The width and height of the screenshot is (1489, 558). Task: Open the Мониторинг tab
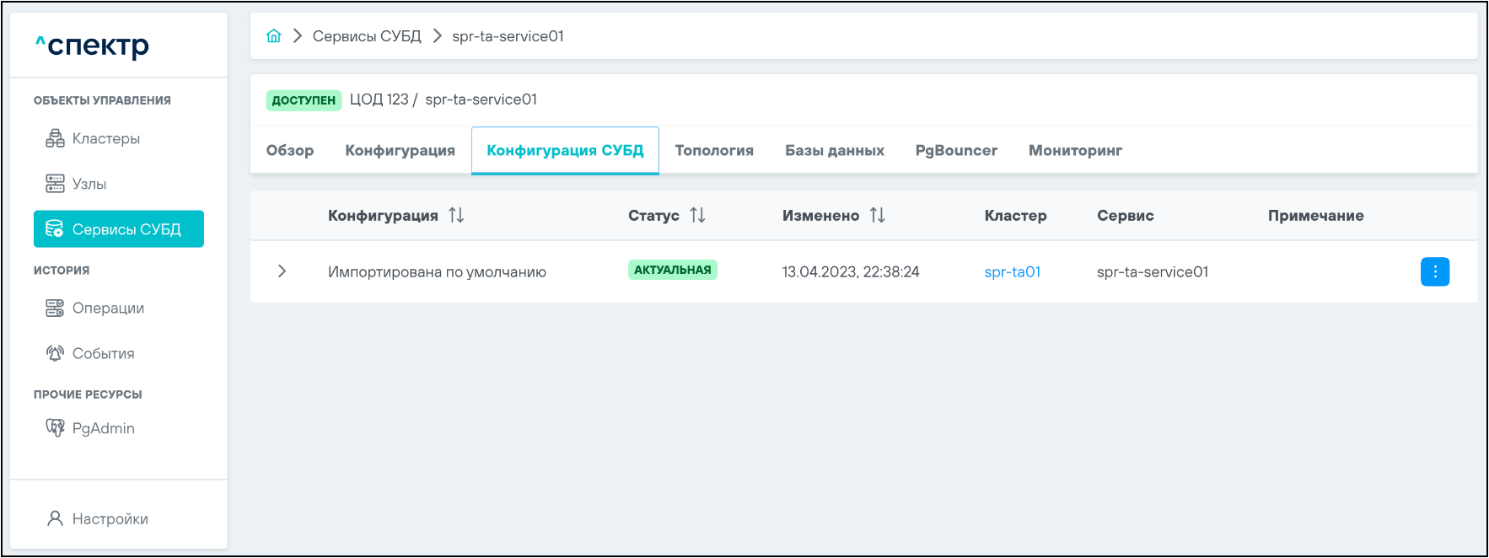coord(1075,151)
